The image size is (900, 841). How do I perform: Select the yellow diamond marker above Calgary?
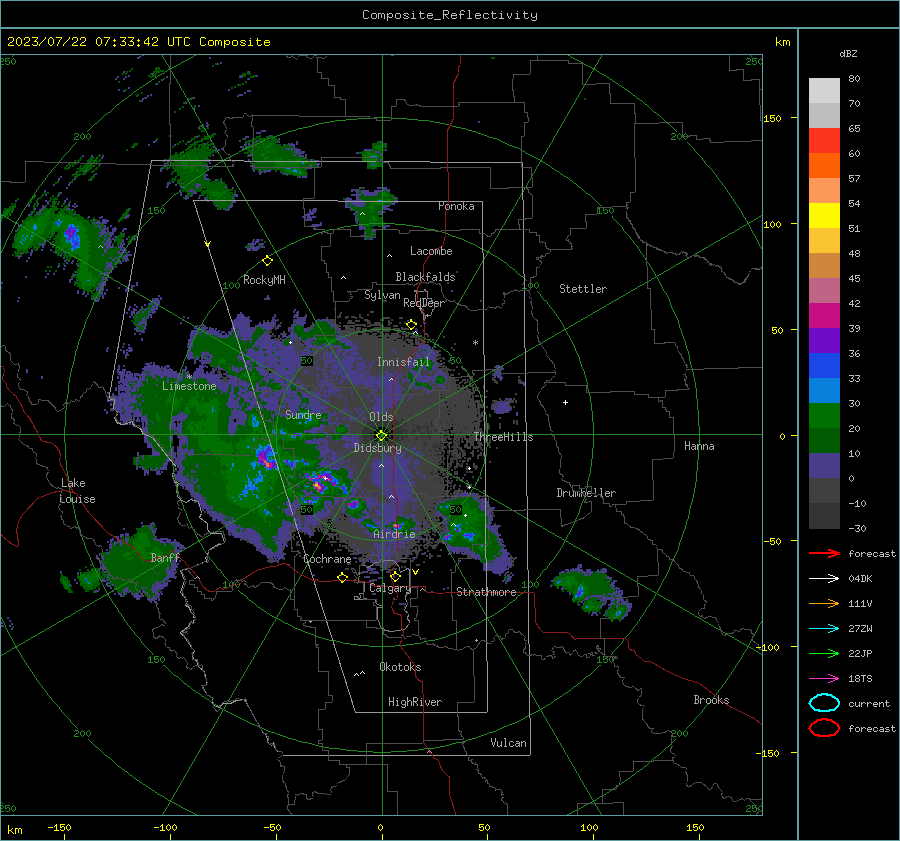point(395,576)
